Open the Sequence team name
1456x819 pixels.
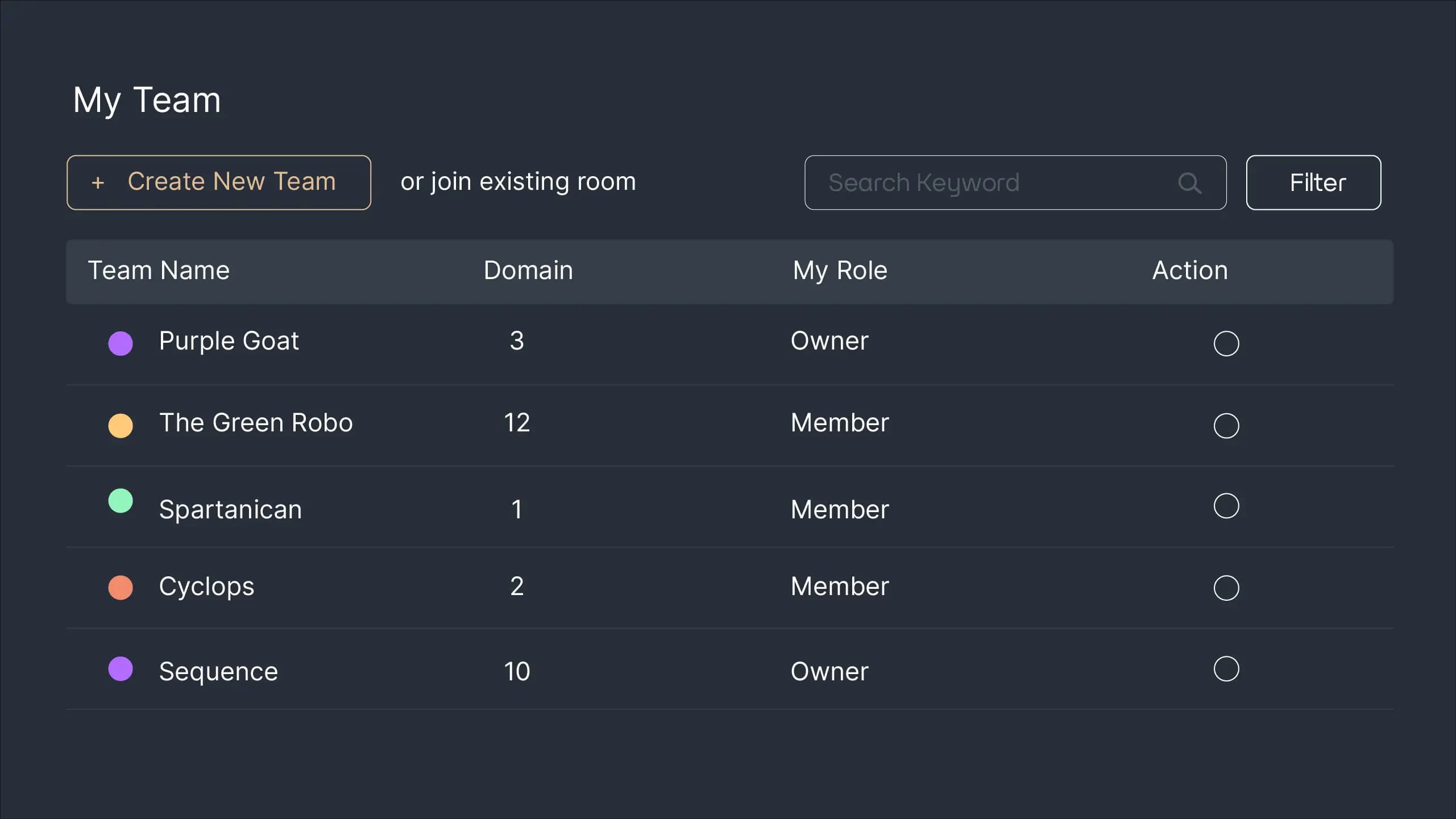coord(218,672)
